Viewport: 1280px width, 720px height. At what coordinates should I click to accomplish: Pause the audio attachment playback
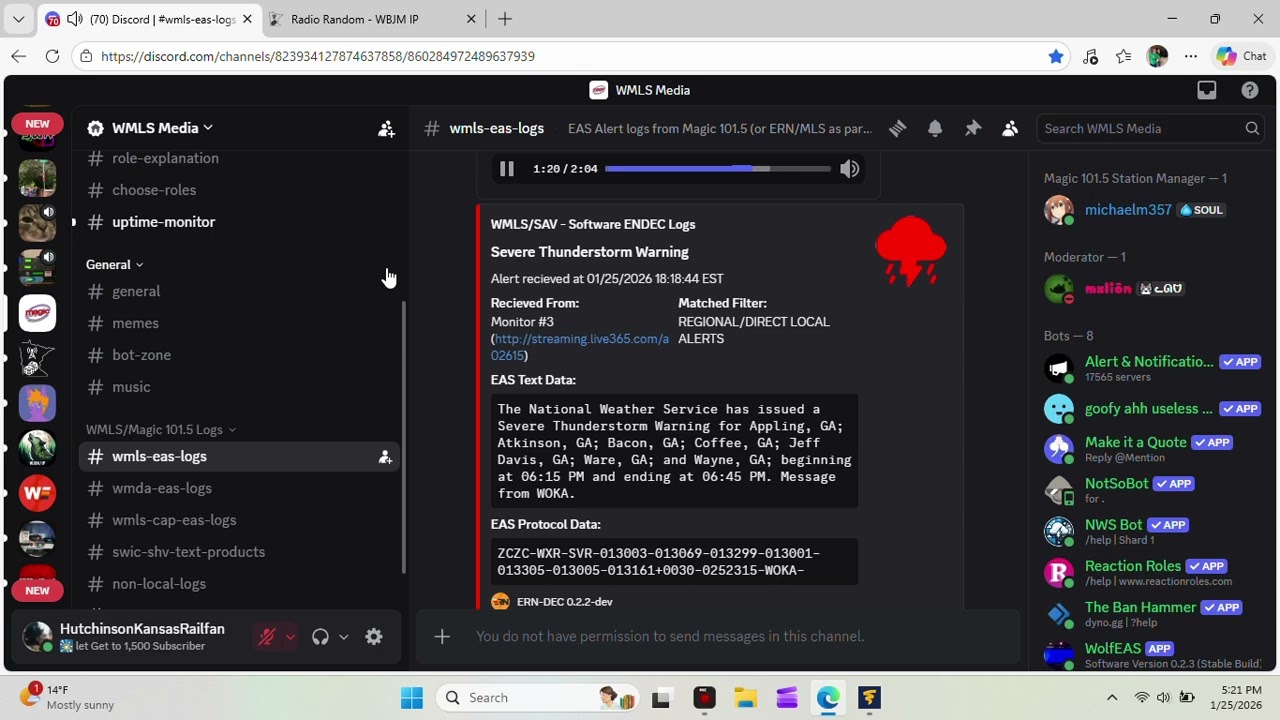(x=506, y=169)
